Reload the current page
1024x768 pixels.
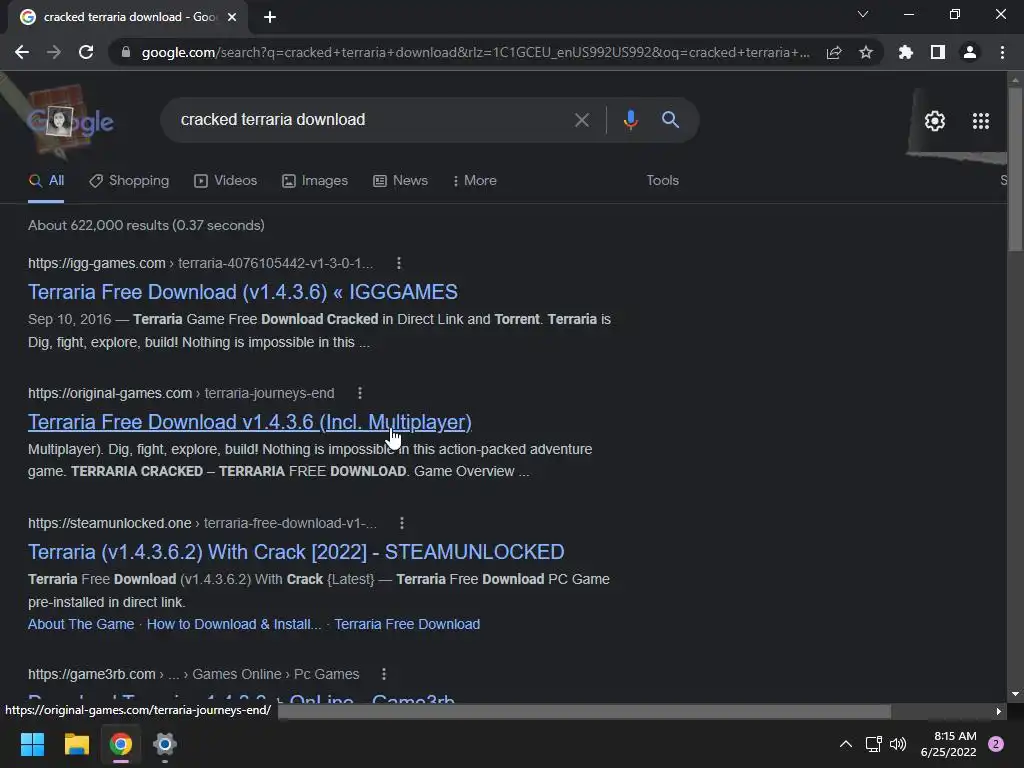coord(86,52)
